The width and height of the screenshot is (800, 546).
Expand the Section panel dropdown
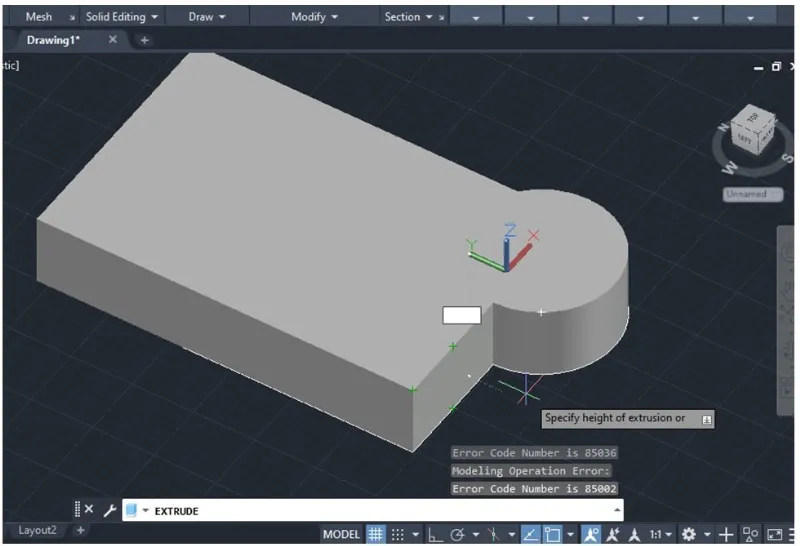(x=409, y=17)
